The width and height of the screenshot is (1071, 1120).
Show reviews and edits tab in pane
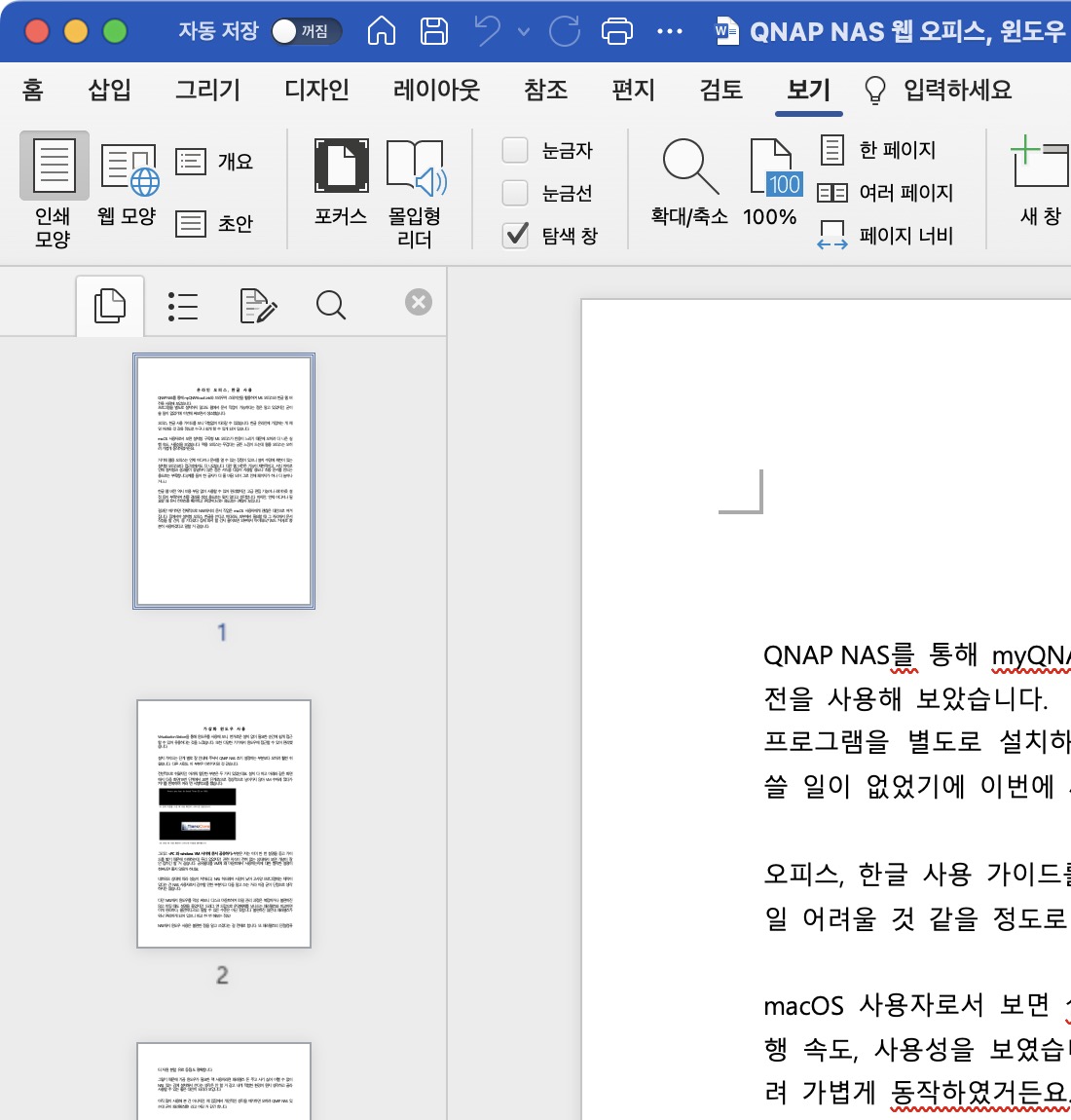click(x=258, y=306)
